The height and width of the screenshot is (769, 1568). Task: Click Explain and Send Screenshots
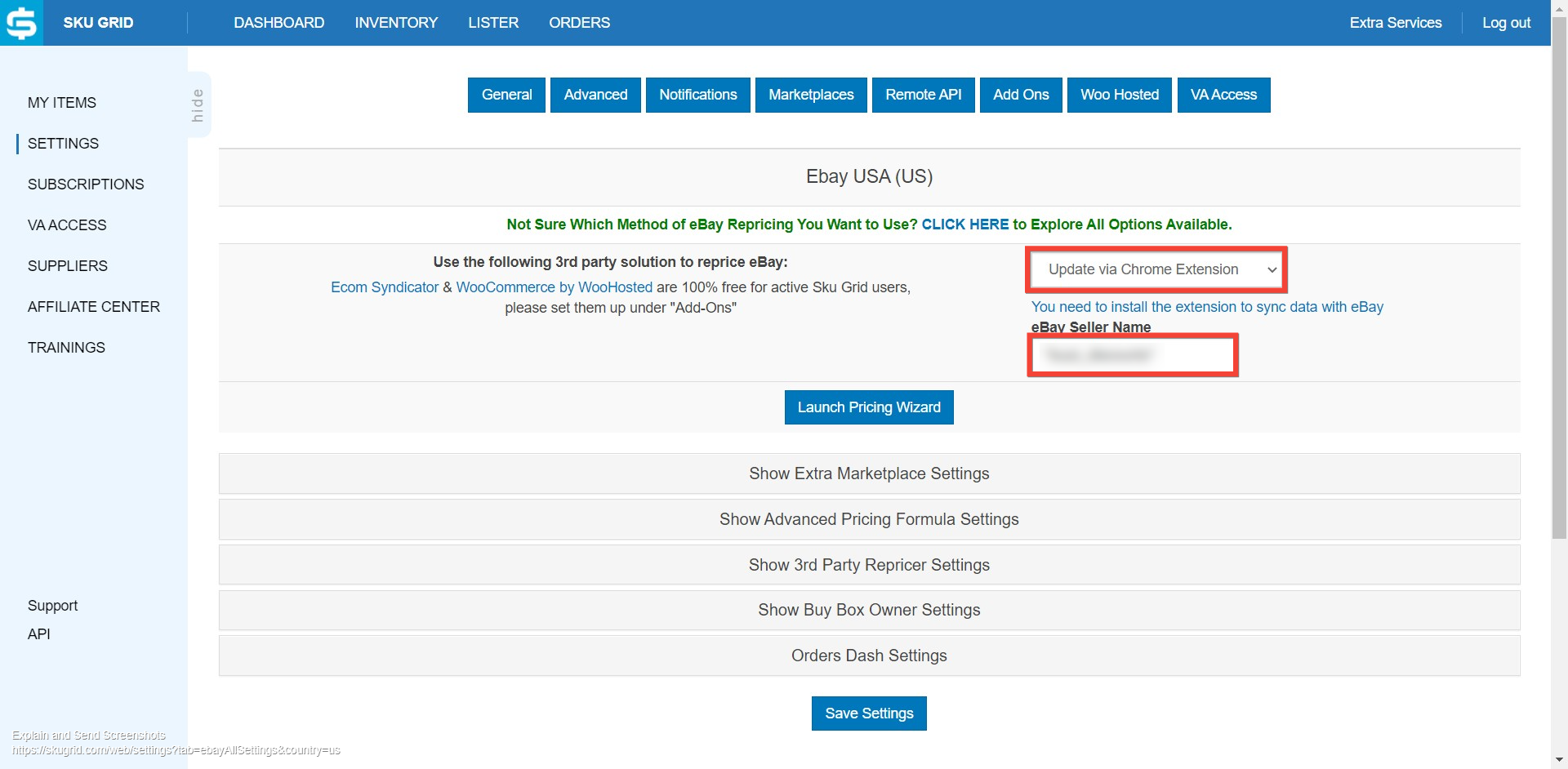[x=89, y=736]
